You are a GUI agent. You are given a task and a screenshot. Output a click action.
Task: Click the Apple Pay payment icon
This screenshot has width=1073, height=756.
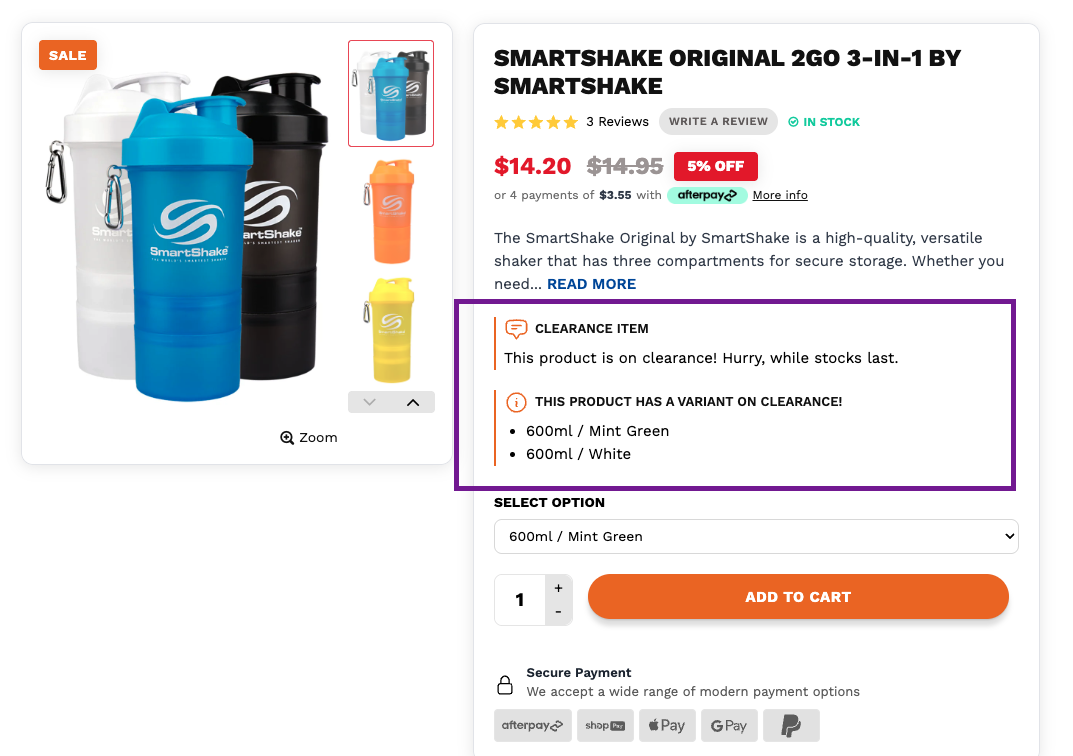click(x=667, y=725)
